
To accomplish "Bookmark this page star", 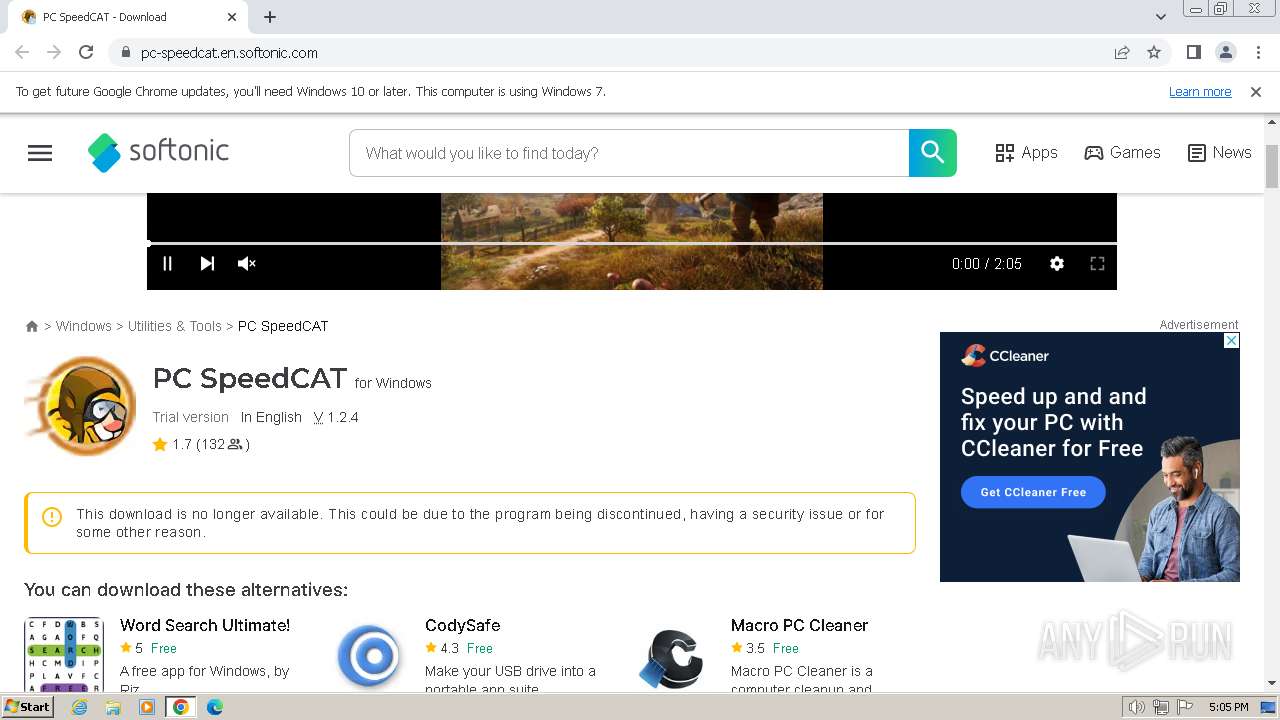I will click(x=1154, y=53).
